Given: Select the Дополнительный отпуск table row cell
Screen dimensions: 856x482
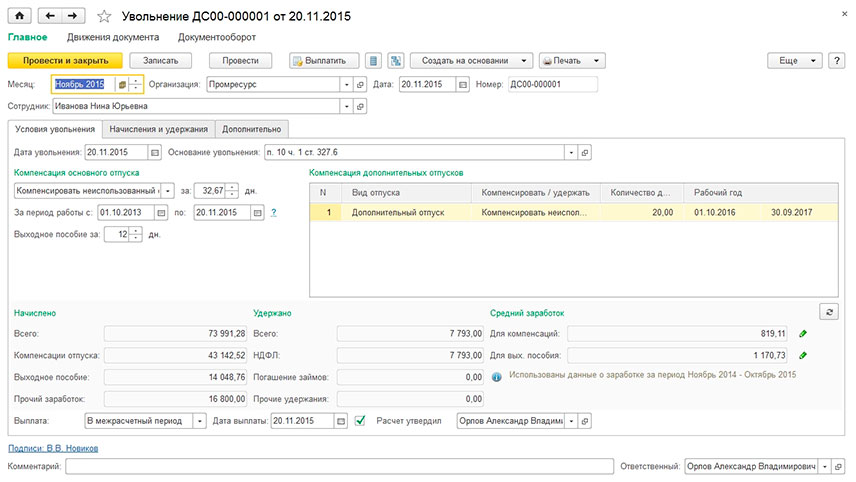Looking at the screenshot, I should (x=406, y=212).
